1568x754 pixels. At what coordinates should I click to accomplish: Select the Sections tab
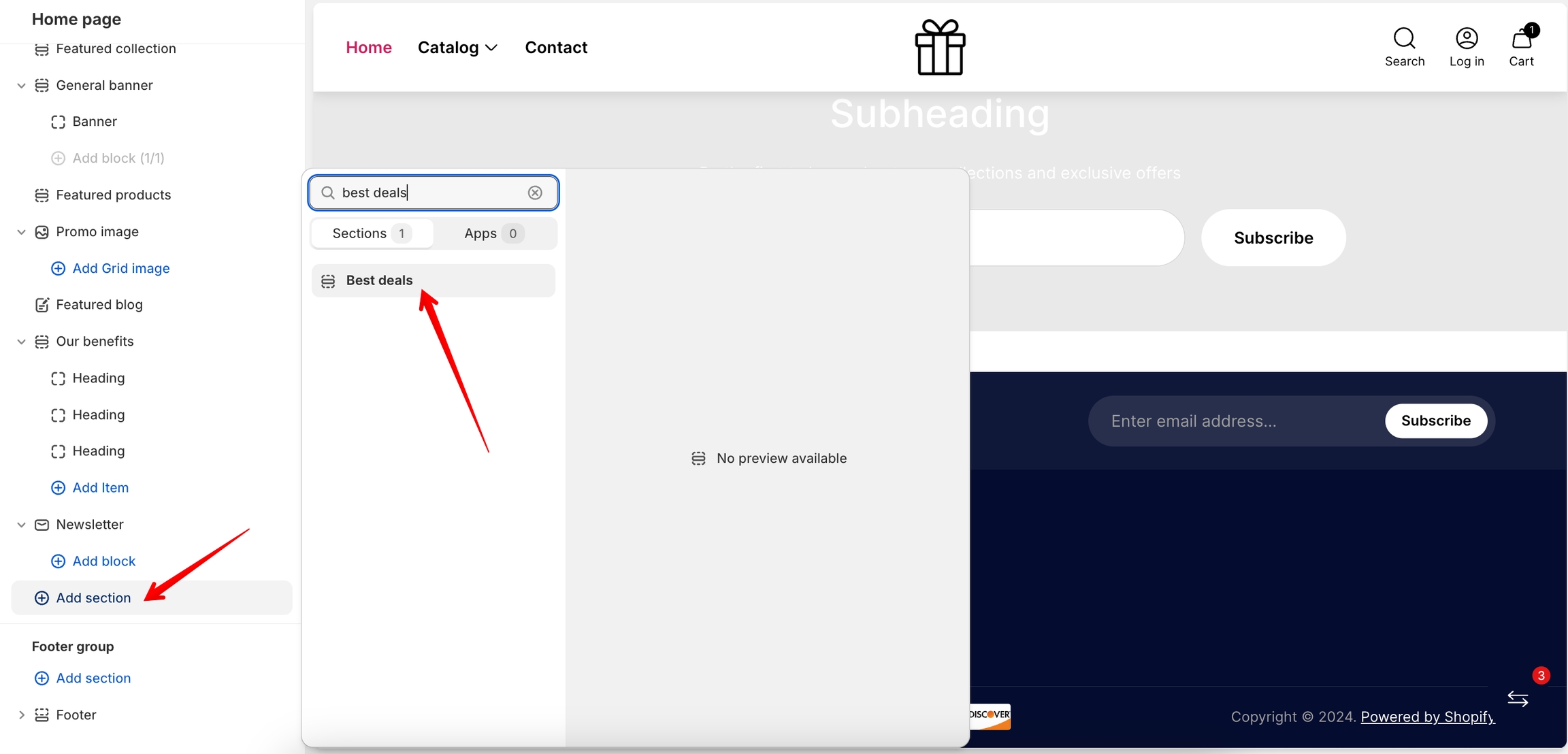point(372,233)
